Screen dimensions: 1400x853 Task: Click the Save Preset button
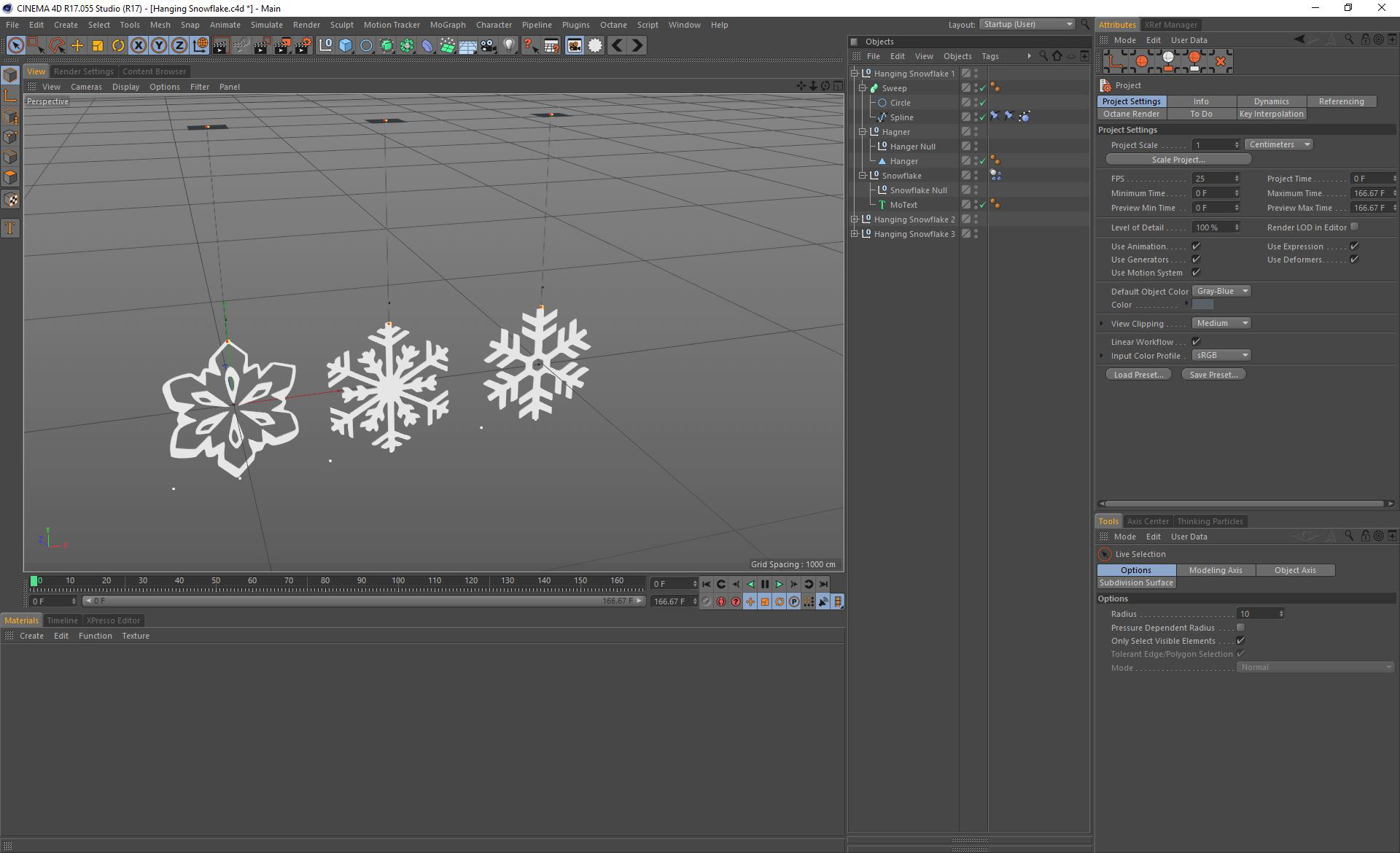(1213, 375)
